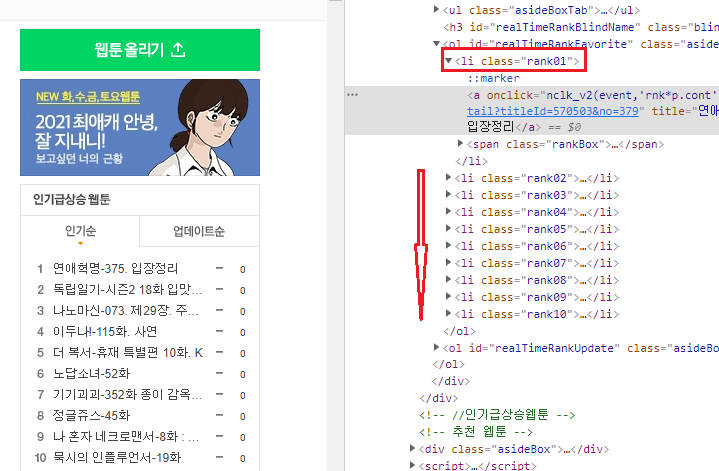Open ranked webtoon 독립일기-시즌2 18화
This screenshot has width=719, height=471.
tap(127, 289)
